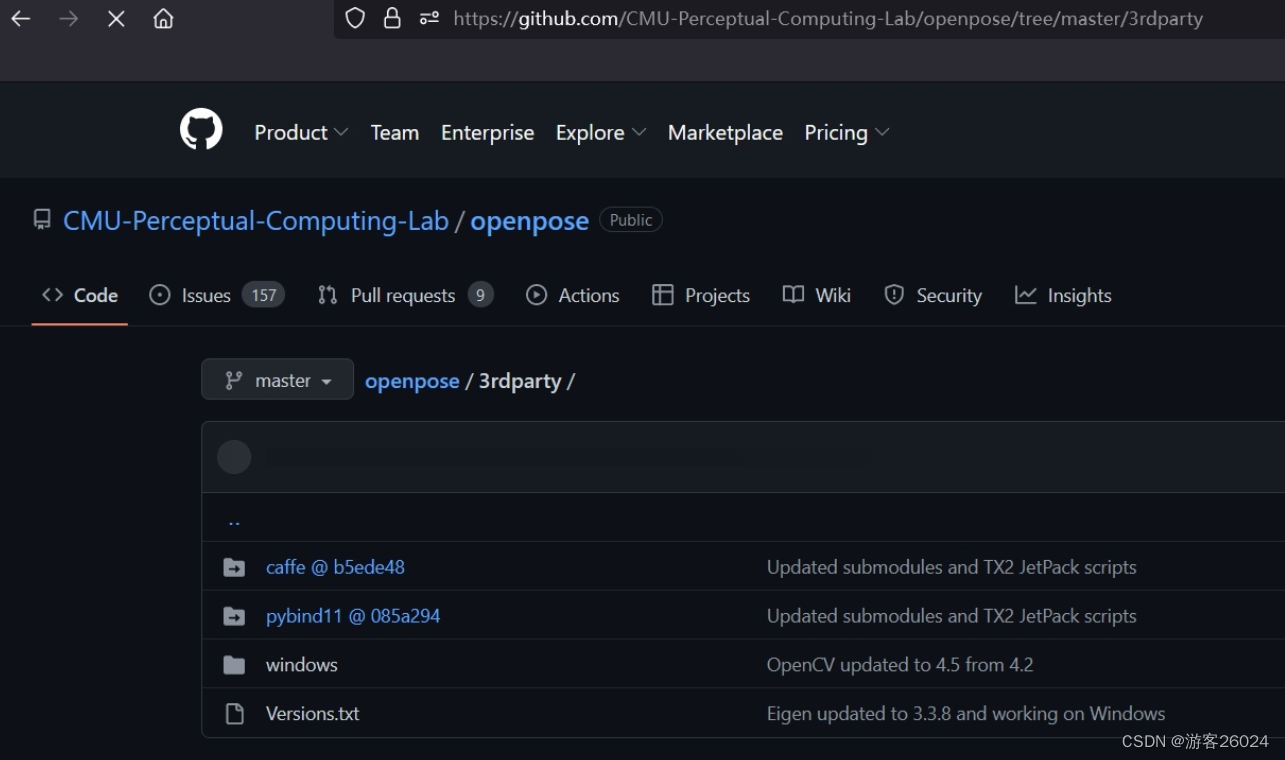Click openpose in the breadcrumb path

(412, 381)
